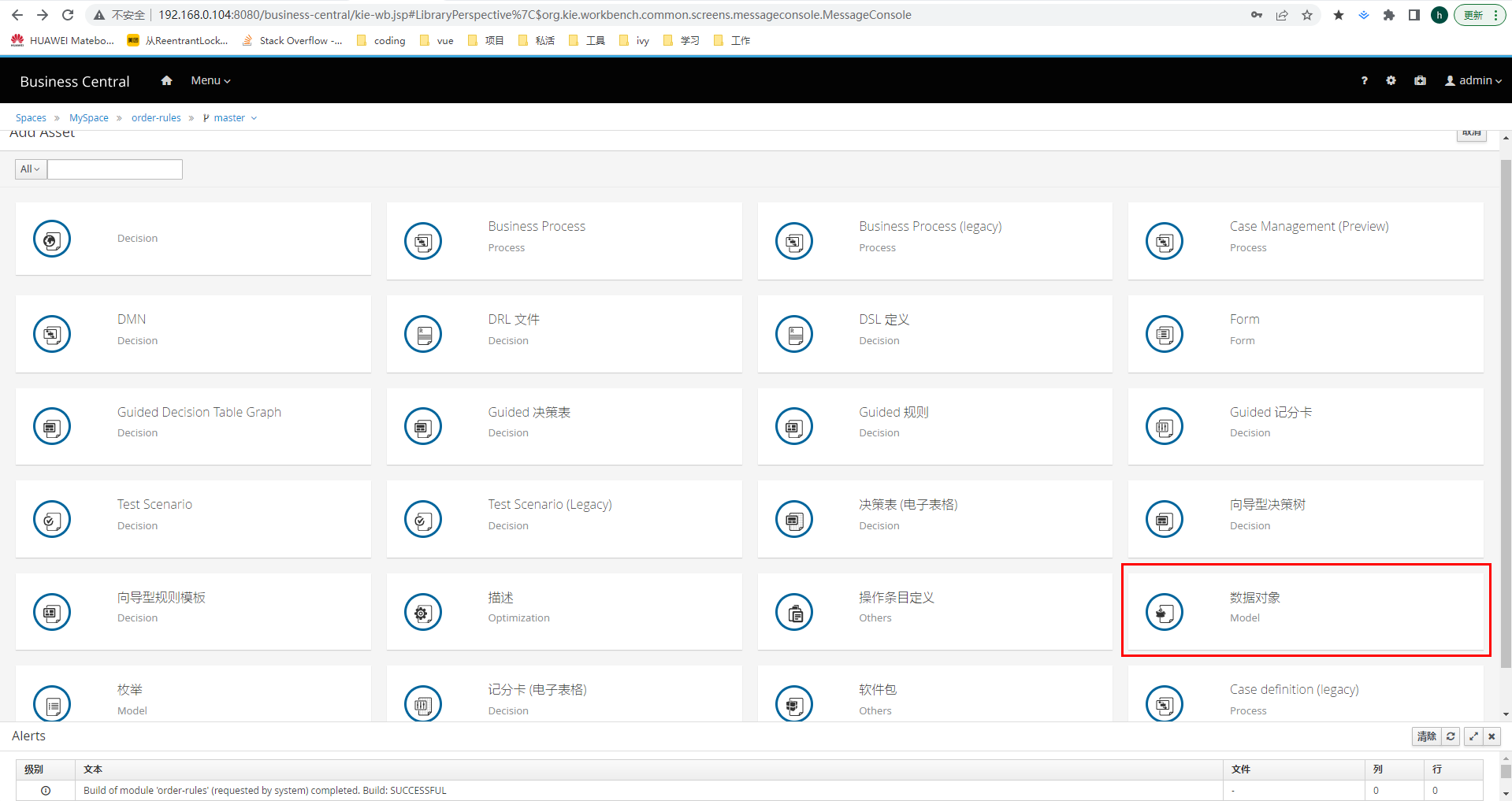
Task: Bookmark this page with the star icon
Action: pyautogui.click(x=1307, y=15)
